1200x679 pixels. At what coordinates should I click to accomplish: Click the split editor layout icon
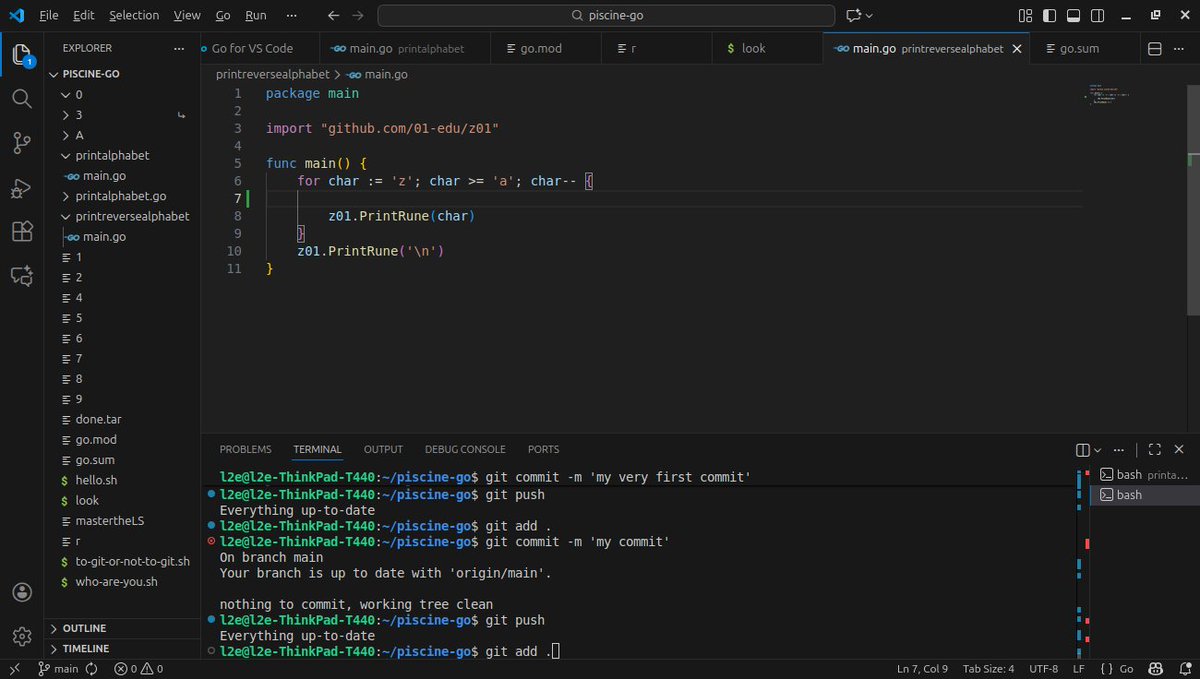pos(1154,48)
